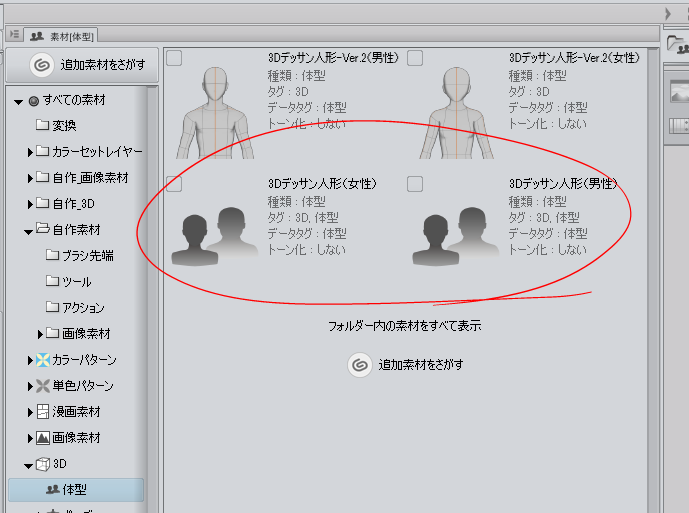
Task: Click the 3D cube category icon
Action: (x=43, y=464)
